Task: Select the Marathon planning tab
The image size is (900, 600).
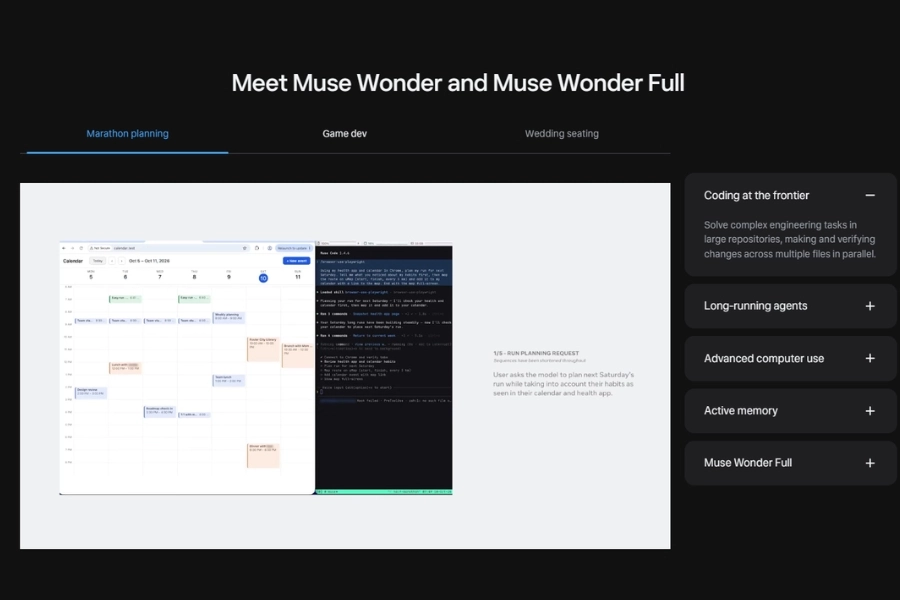Action: (127, 134)
